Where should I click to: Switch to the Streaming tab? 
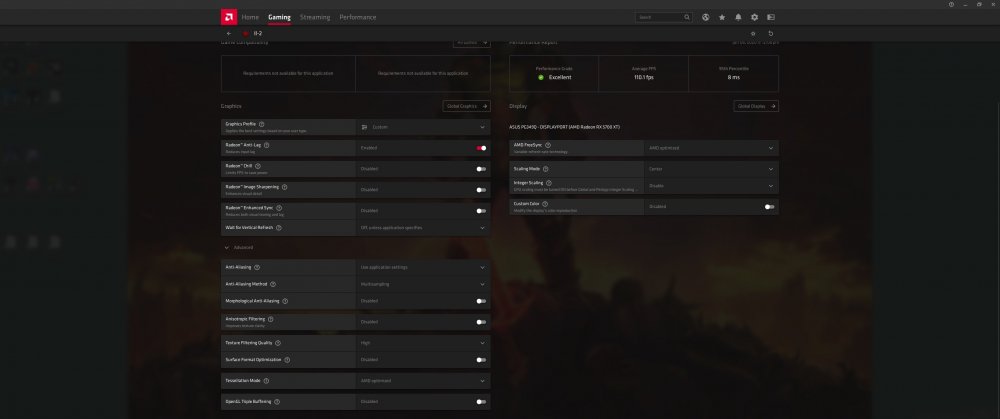coord(315,17)
